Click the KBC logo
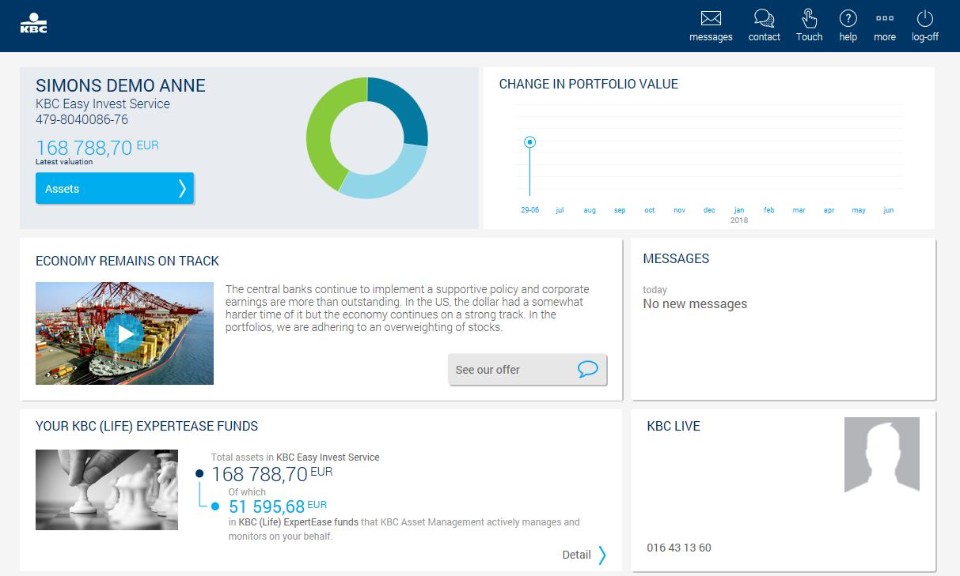Image resolution: width=960 pixels, height=576 pixels. click(34, 23)
